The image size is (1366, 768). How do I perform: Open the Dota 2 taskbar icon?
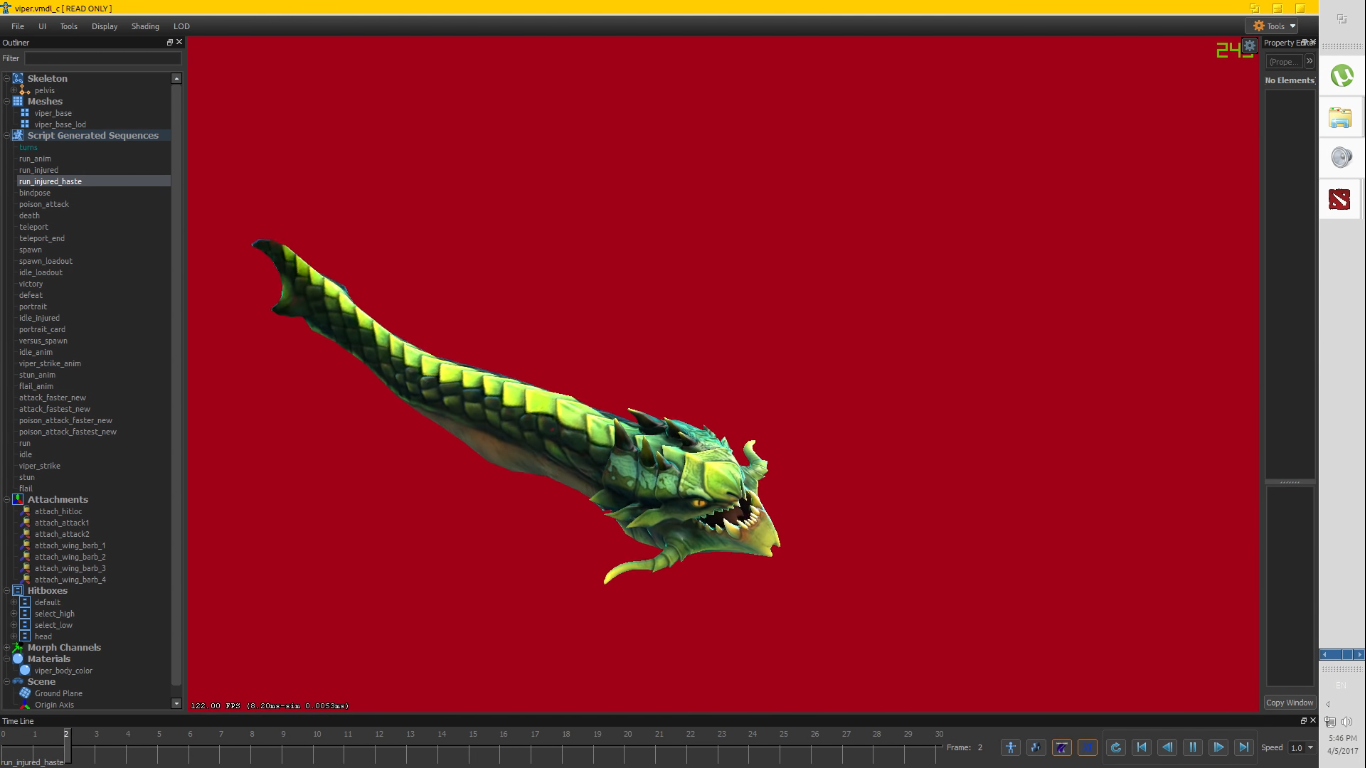tap(1341, 199)
